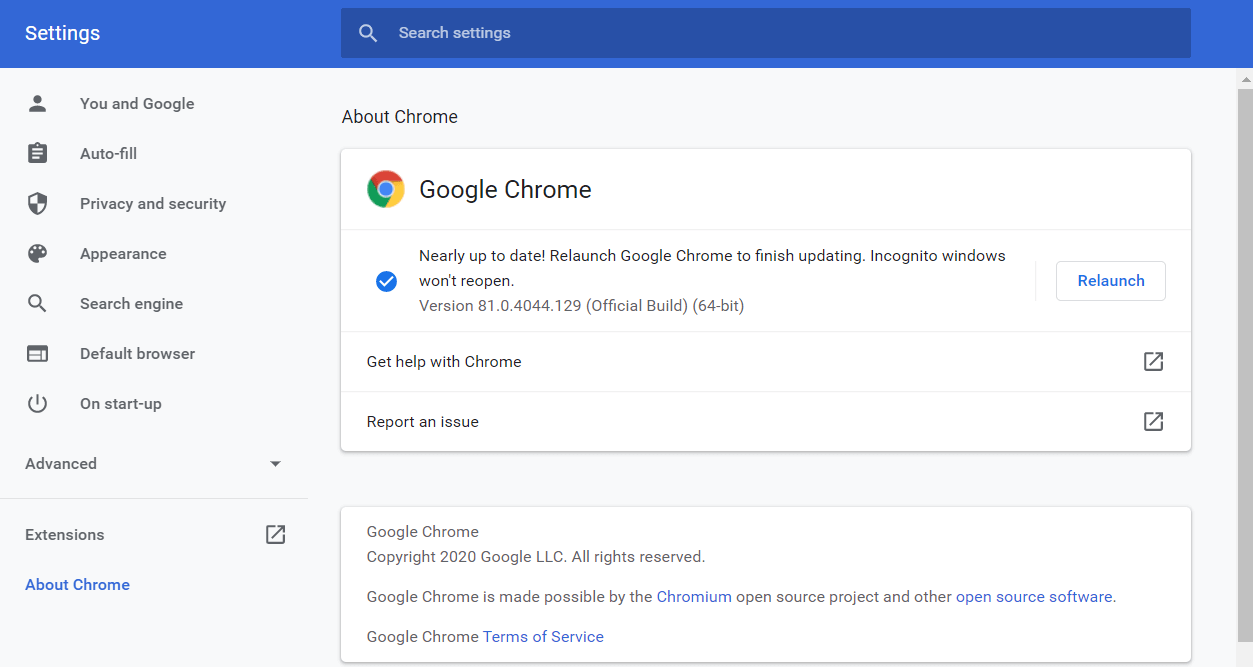
Task: Click the version 81.0.4044.129 text
Action: point(581,305)
